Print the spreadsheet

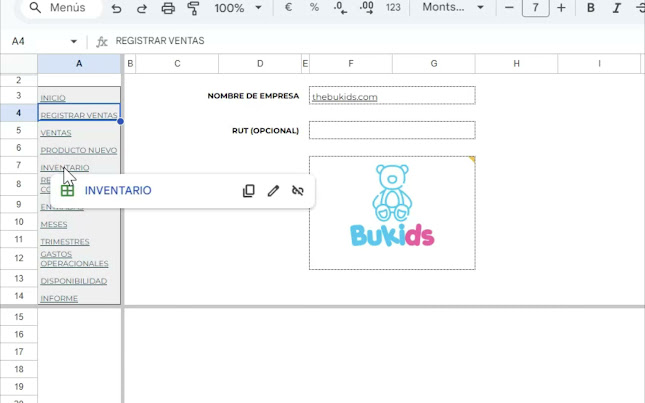click(168, 8)
